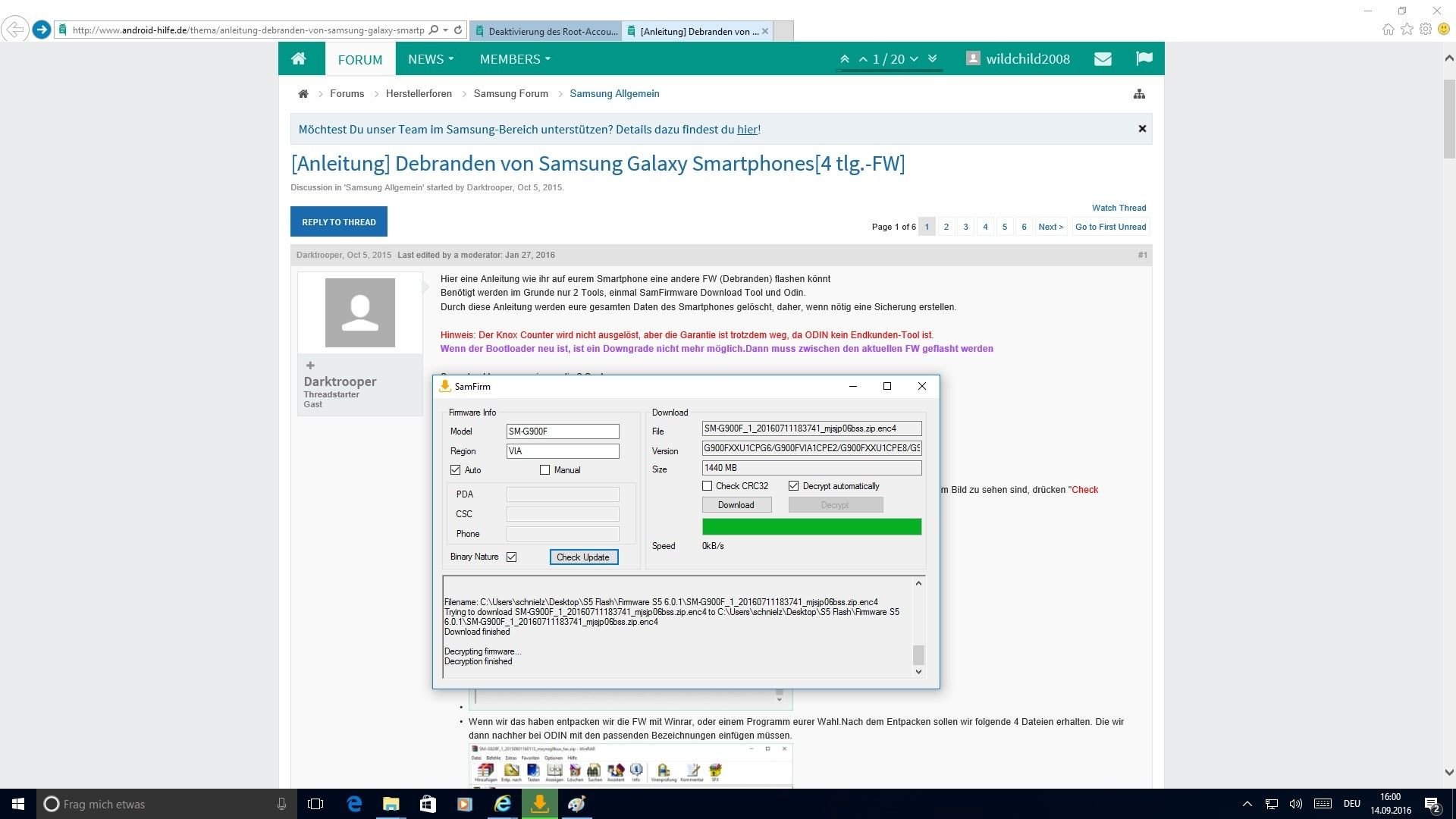Switch to the Deaktivierung des Root-Account browser tab
Image resolution: width=1456 pixels, height=819 pixels.
click(546, 31)
